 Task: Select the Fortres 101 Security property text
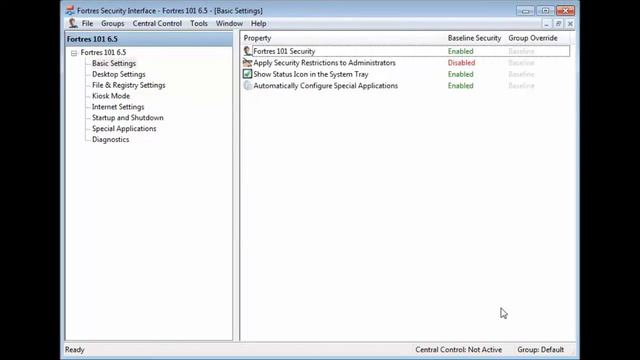pyautogui.click(x=284, y=51)
